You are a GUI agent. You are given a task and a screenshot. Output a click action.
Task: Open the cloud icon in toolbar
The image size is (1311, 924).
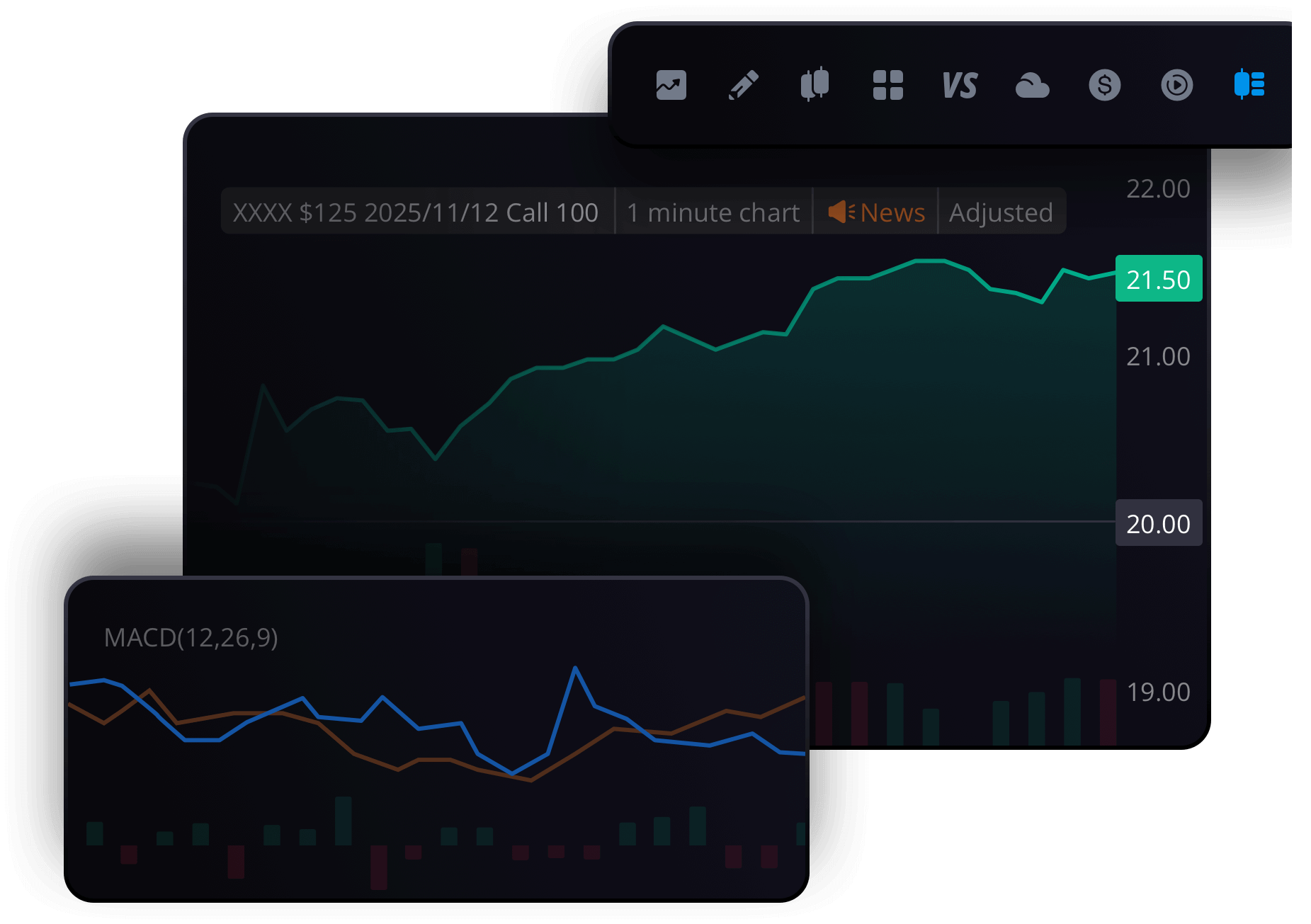1032,86
